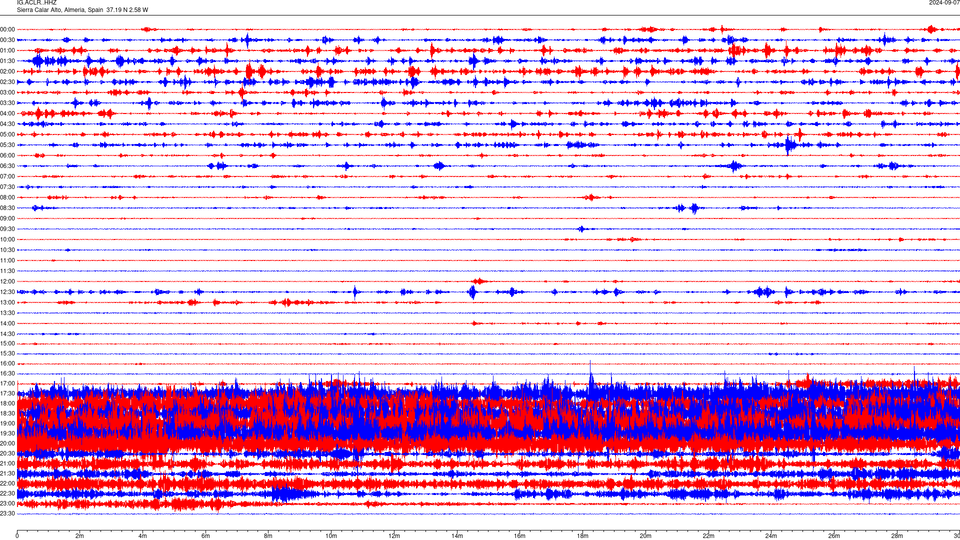Click the 03:30 row label
This screenshot has width=960, height=540.
pos(7,103)
